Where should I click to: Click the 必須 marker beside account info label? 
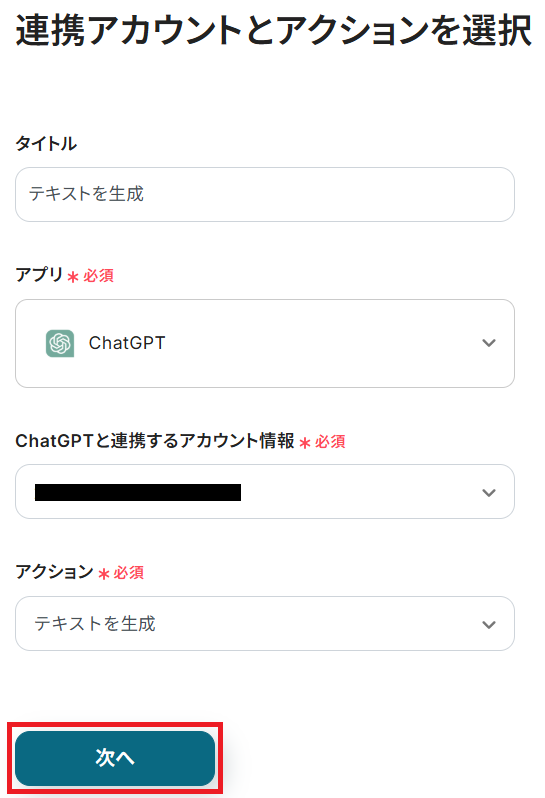(x=330, y=442)
